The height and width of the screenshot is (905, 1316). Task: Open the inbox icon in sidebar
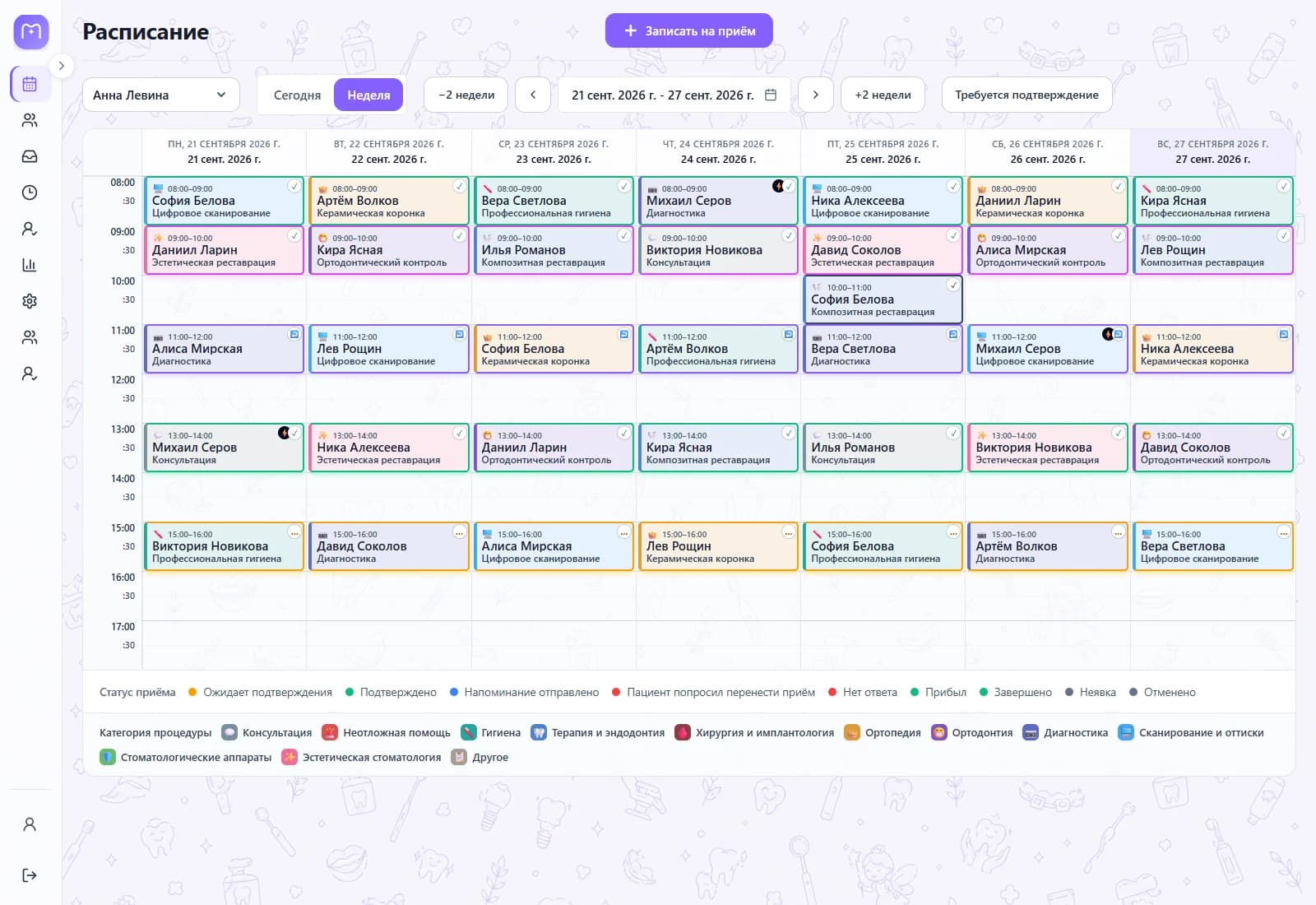point(30,156)
